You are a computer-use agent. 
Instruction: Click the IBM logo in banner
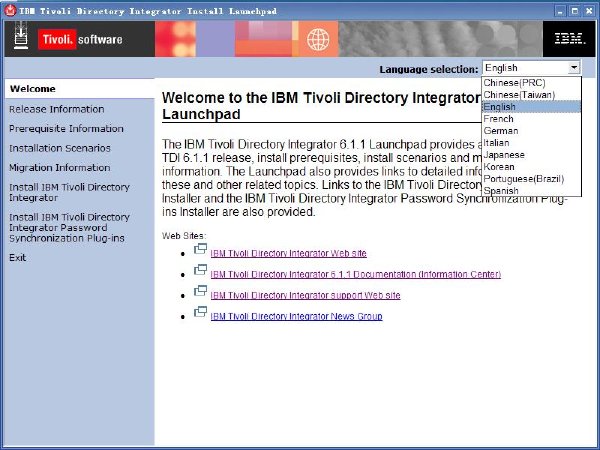570,39
